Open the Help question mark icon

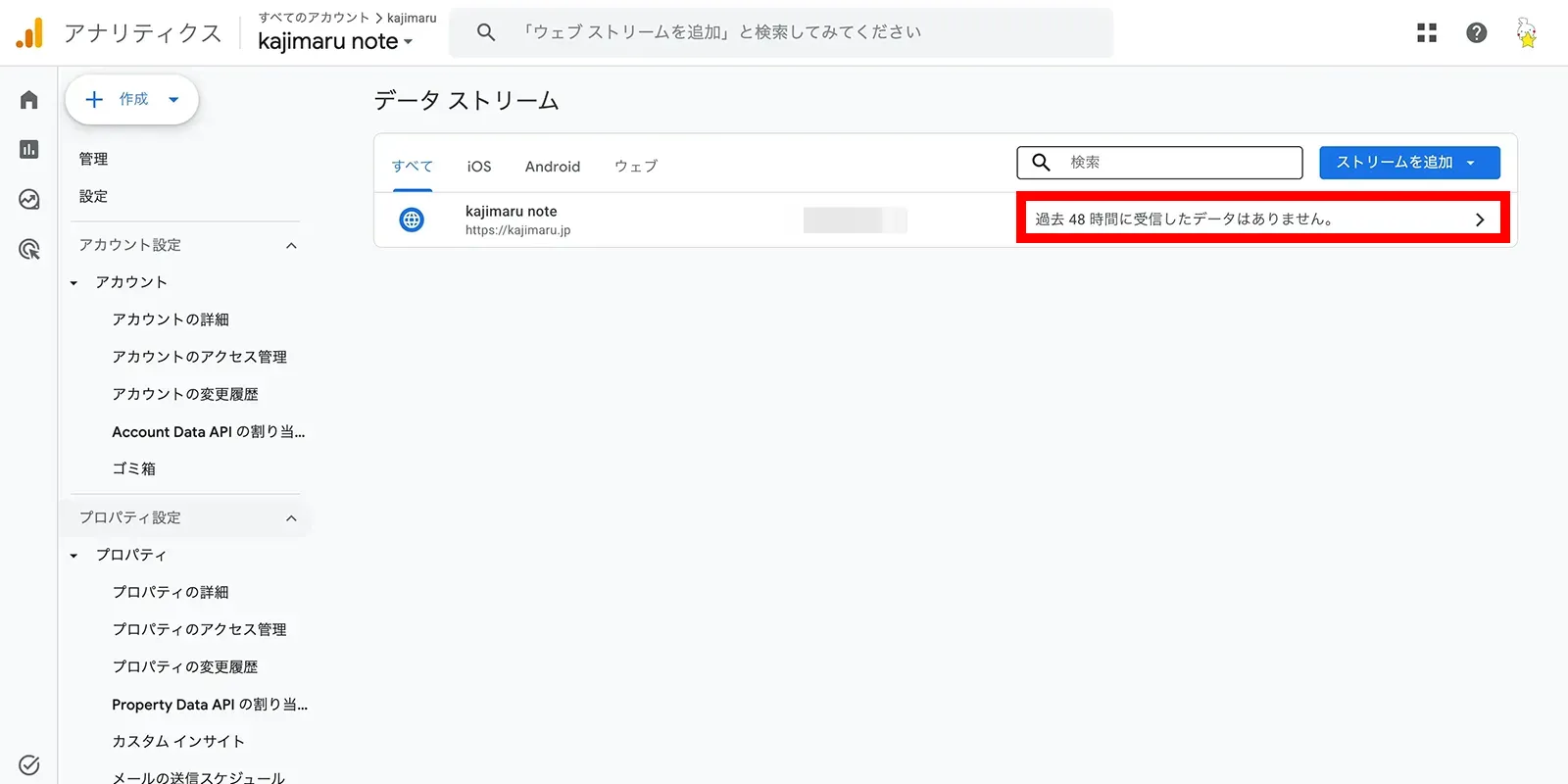1477,33
